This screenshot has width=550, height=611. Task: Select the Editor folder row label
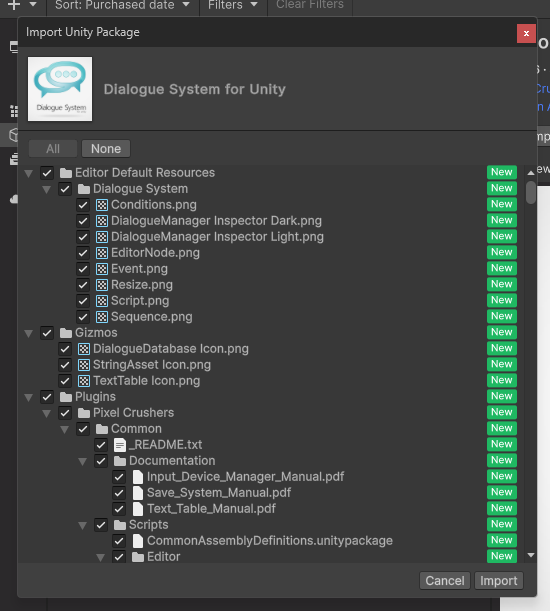pos(164,556)
